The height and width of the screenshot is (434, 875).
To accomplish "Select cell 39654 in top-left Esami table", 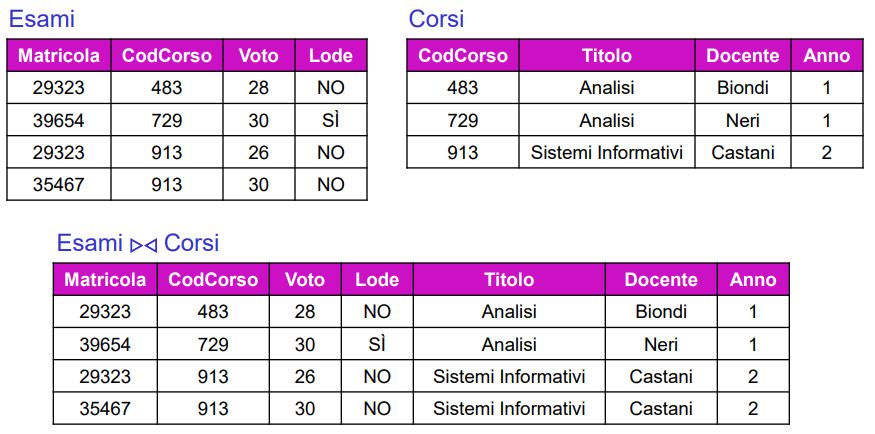I will [x=58, y=121].
